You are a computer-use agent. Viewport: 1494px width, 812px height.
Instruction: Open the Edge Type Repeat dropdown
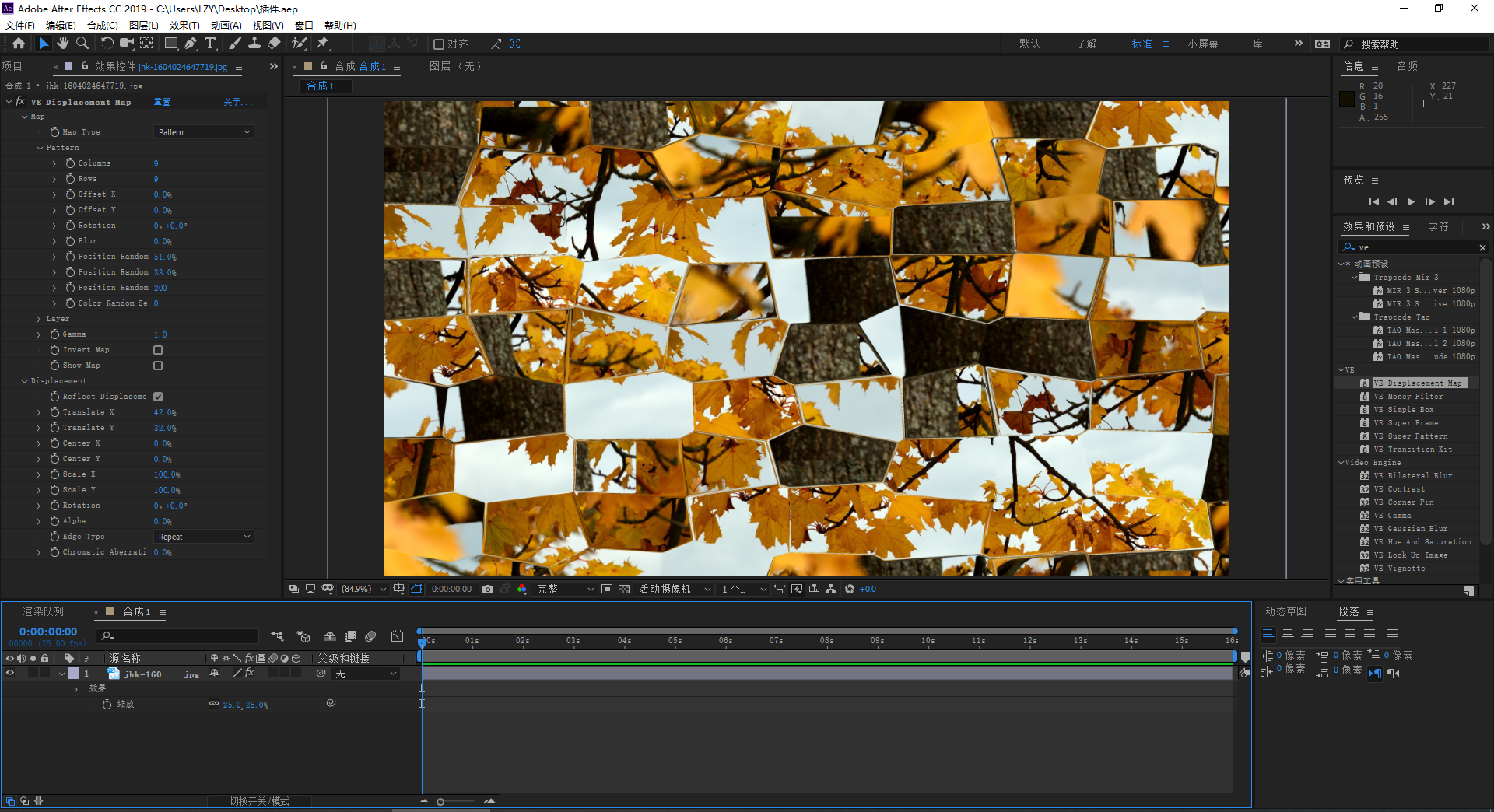click(204, 537)
